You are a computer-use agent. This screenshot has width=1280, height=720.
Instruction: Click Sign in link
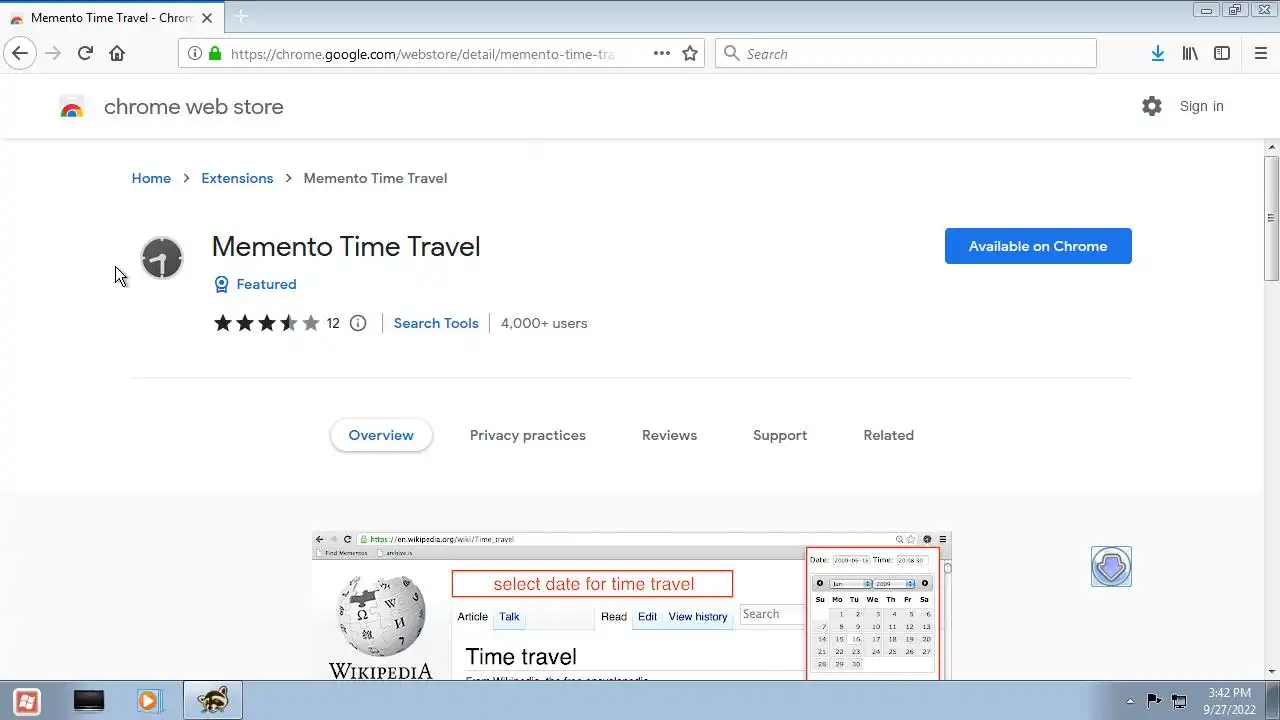point(1201,106)
